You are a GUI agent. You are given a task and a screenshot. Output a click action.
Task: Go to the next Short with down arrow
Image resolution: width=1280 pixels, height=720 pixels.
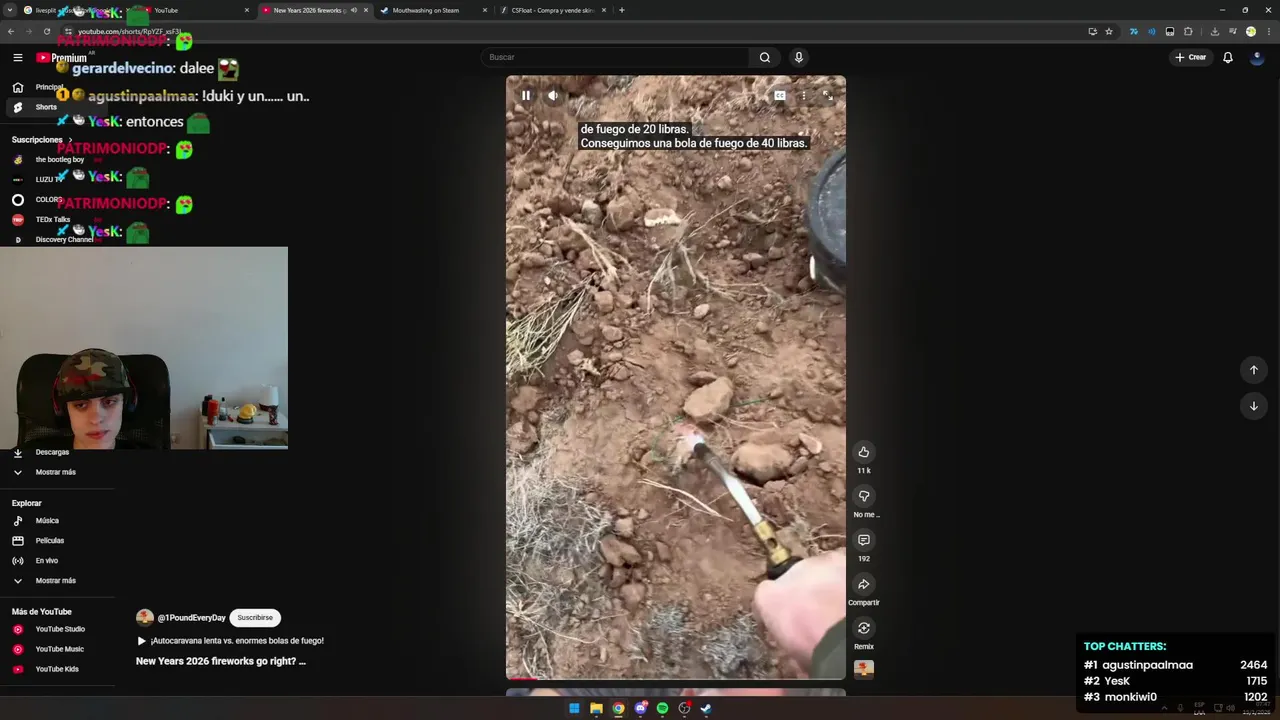click(1254, 406)
